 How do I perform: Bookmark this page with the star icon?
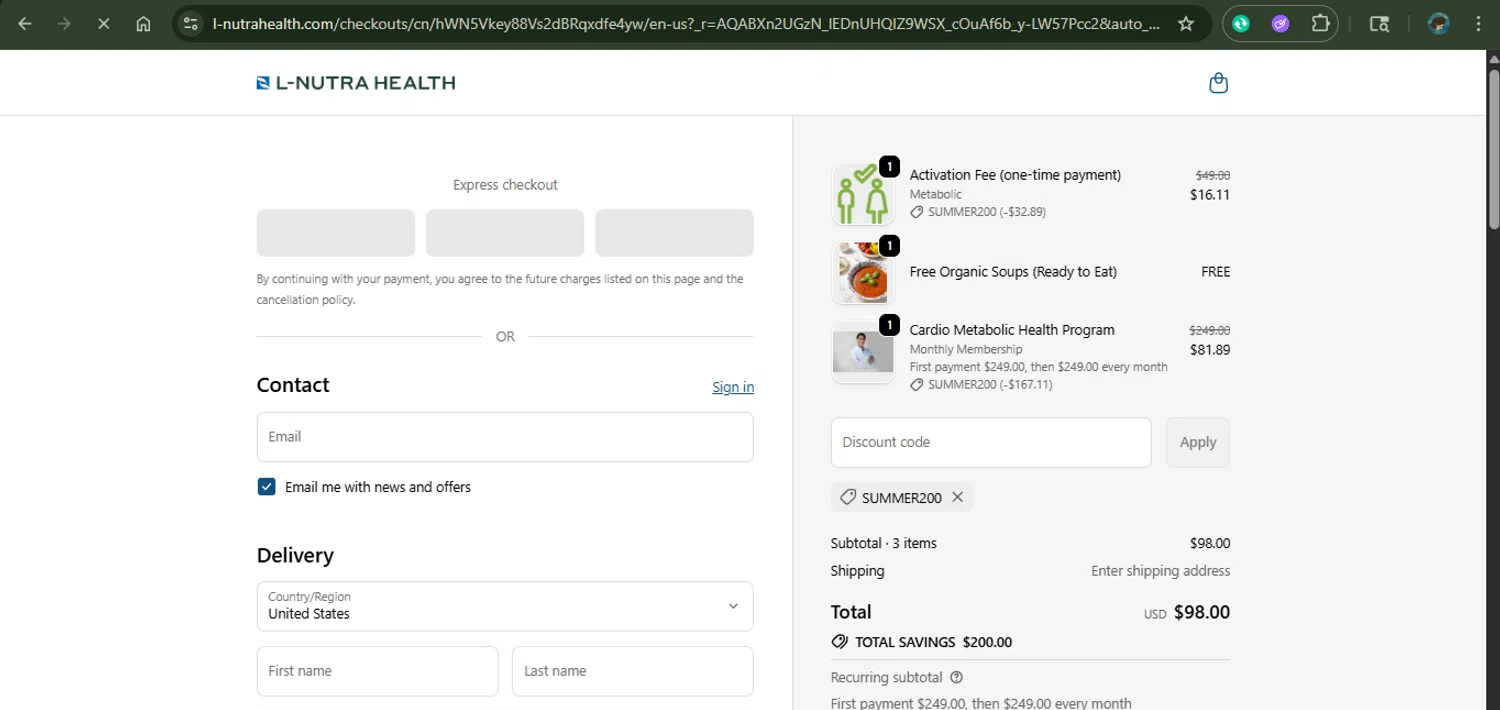(x=1186, y=24)
